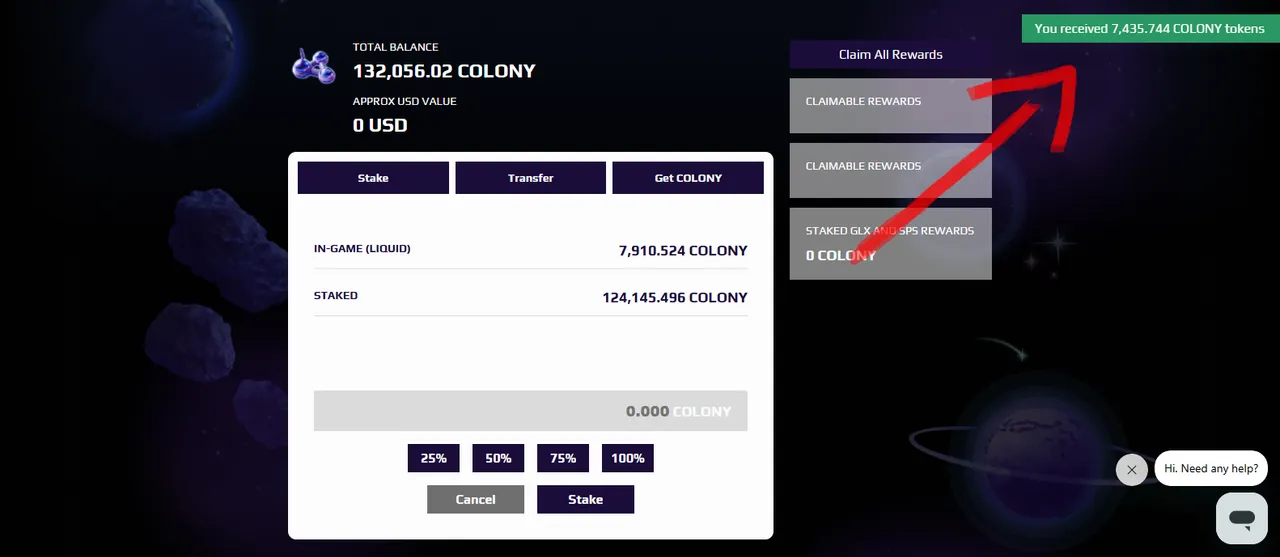Switch to the Transfer tab
The image size is (1280, 557).
point(530,178)
